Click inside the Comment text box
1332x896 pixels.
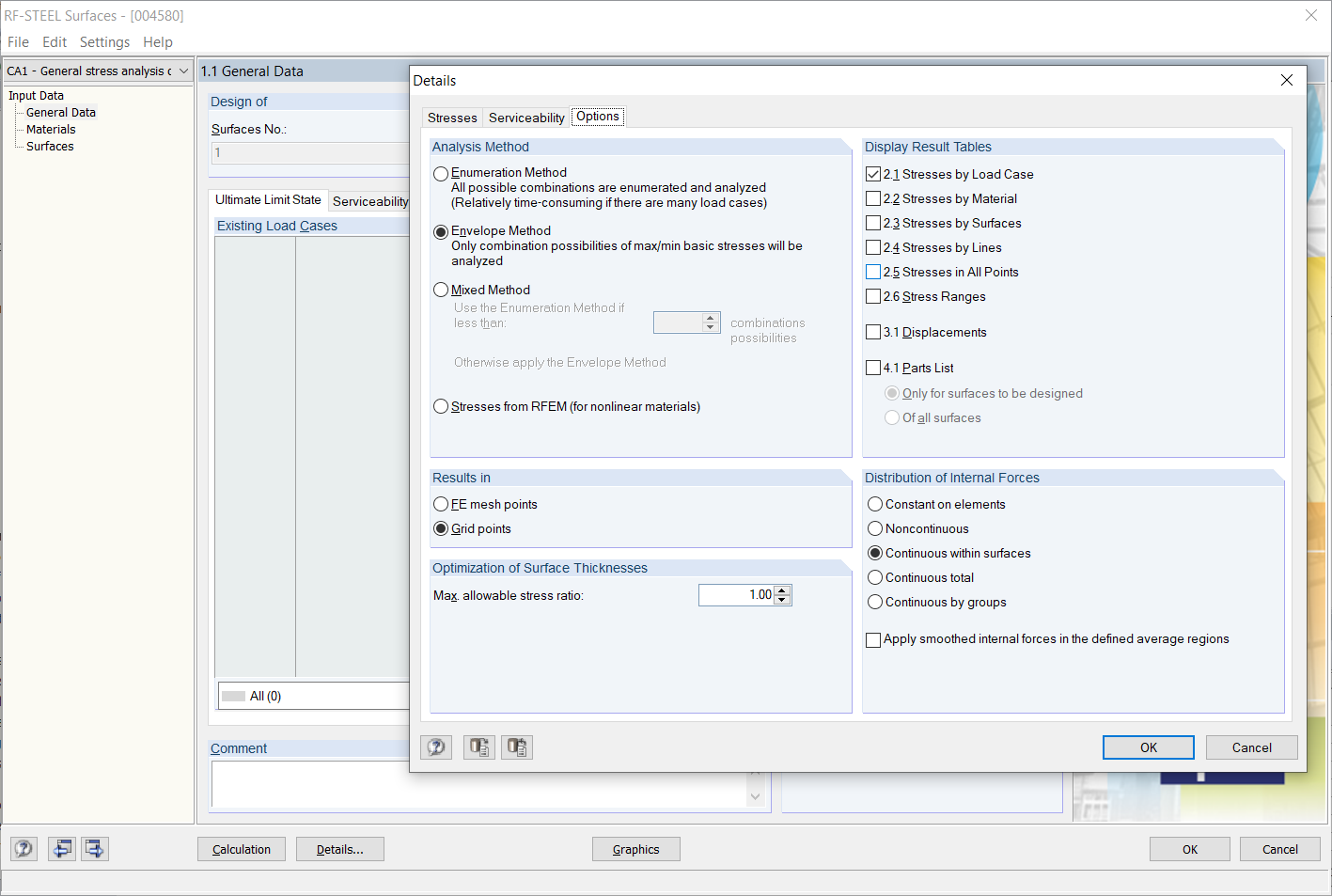(x=479, y=784)
